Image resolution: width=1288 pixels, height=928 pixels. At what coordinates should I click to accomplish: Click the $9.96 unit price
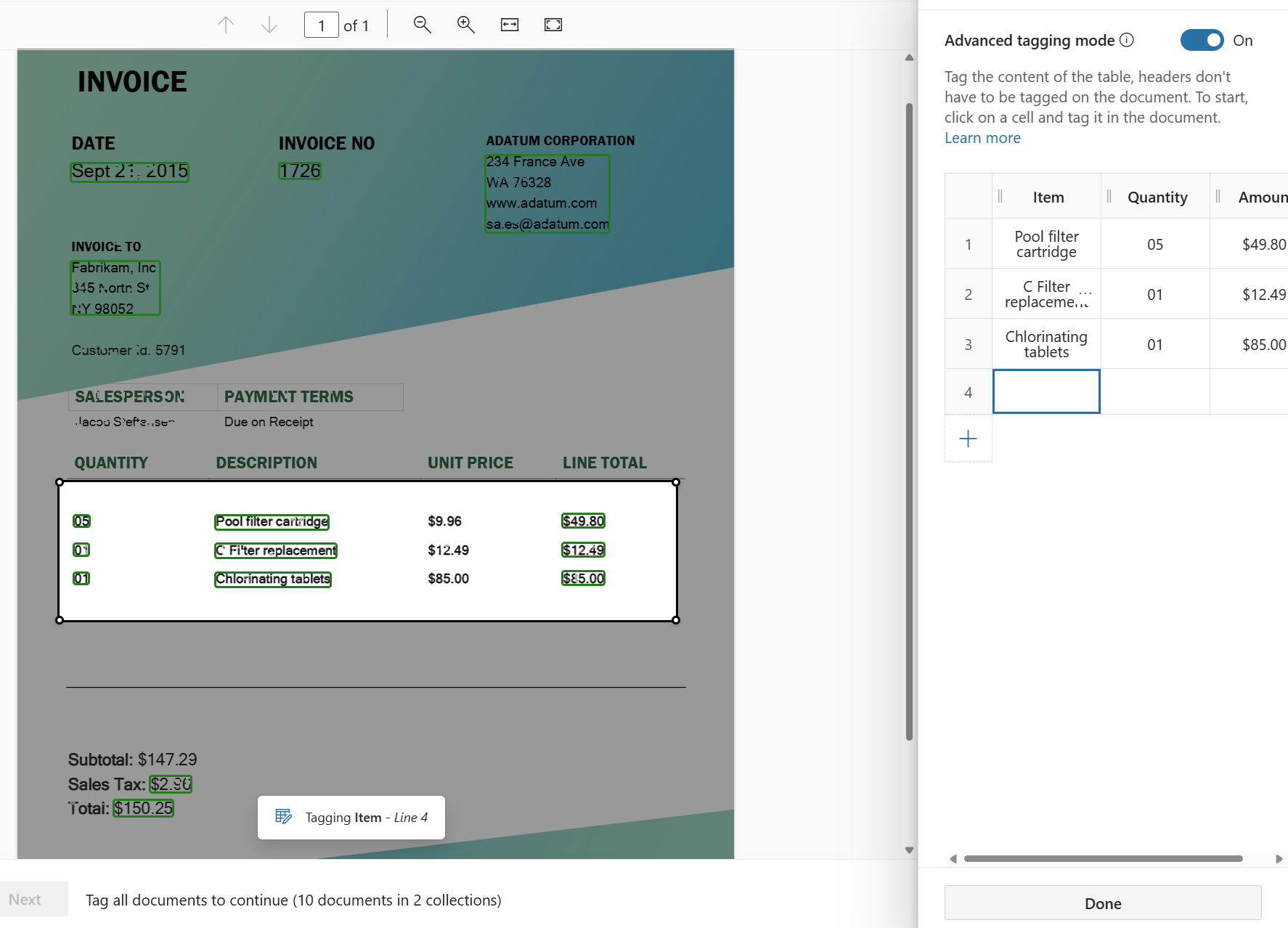coord(444,521)
